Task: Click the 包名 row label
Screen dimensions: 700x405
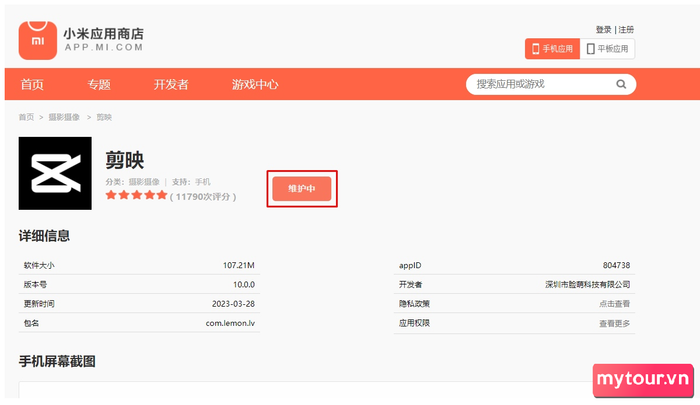Action: coord(31,323)
